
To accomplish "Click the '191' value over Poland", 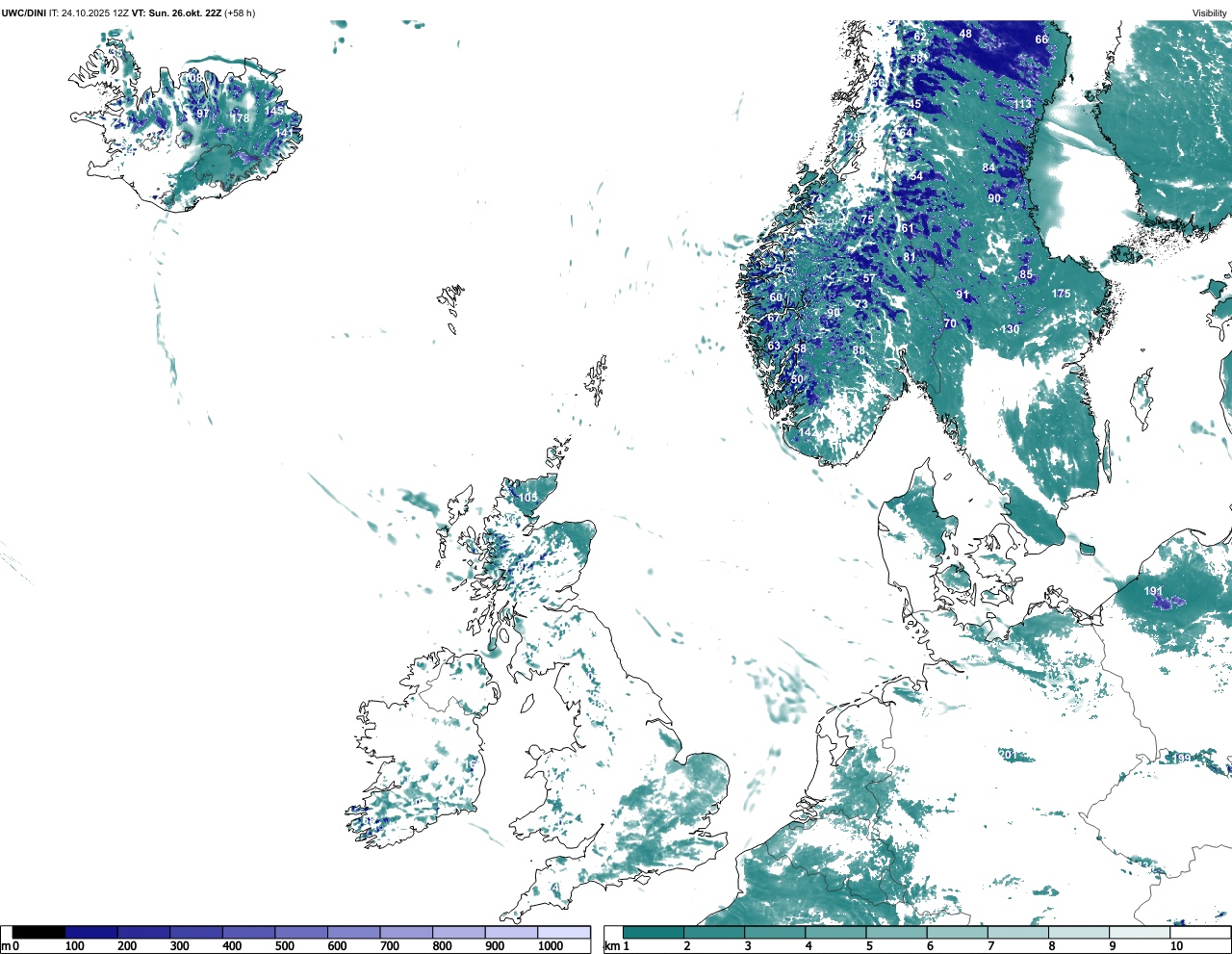I will point(1153,591).
